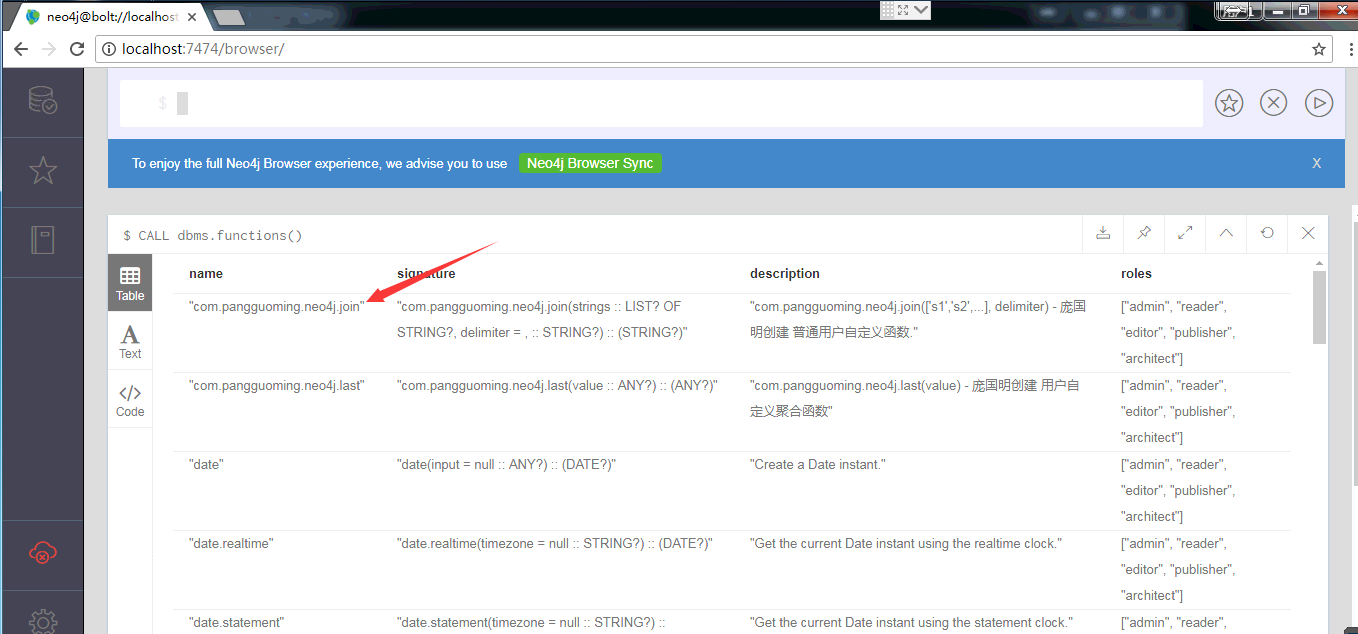This screenshot has width=1358, height=634.
Task: Open the database information sidebar icon
Action: tap(42, 101)
